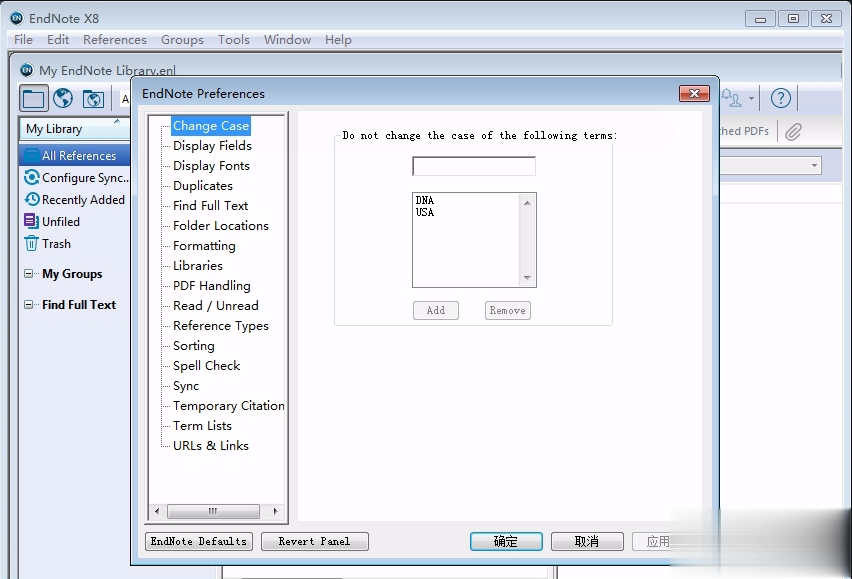Click the paperclip attachment icon

point(793,131)
